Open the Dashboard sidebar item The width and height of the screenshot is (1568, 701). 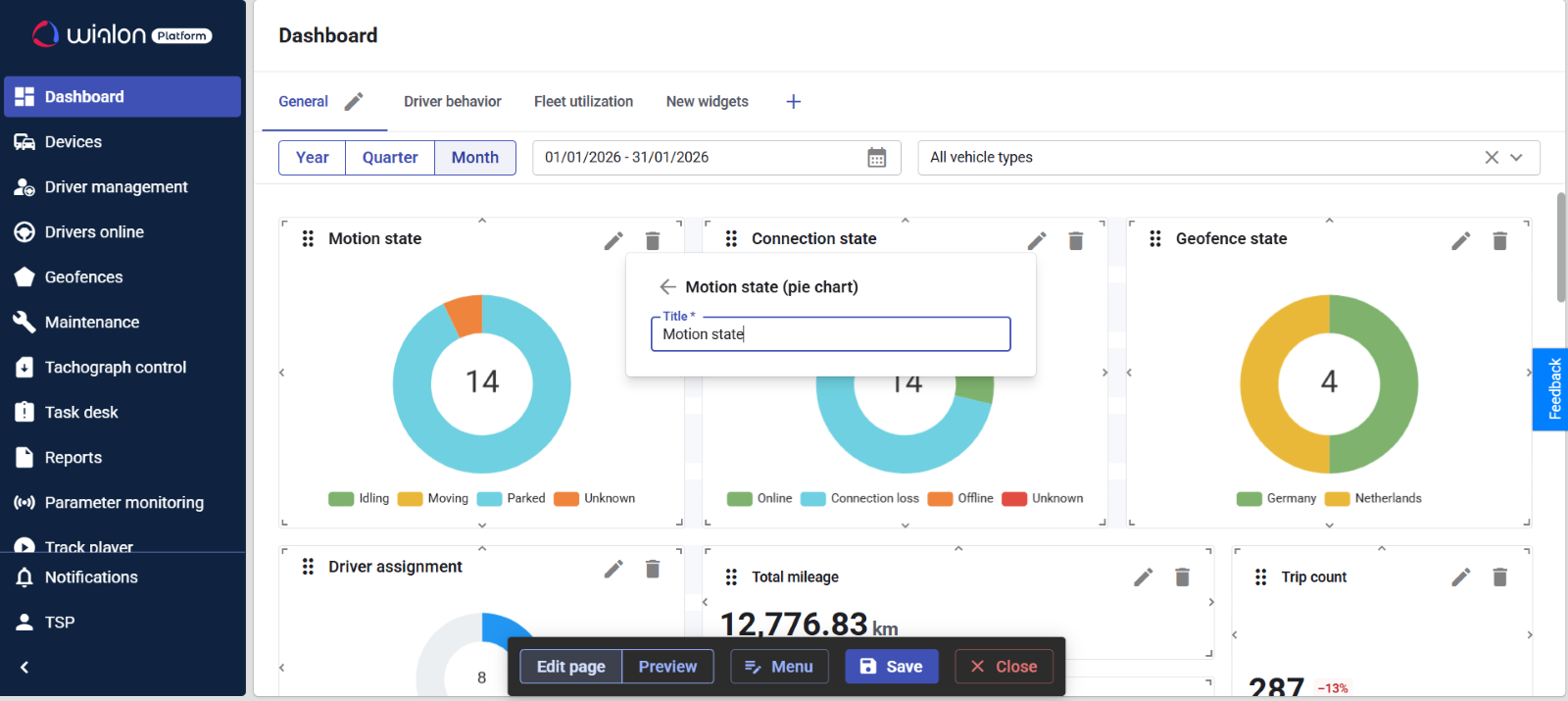[122, 96]
